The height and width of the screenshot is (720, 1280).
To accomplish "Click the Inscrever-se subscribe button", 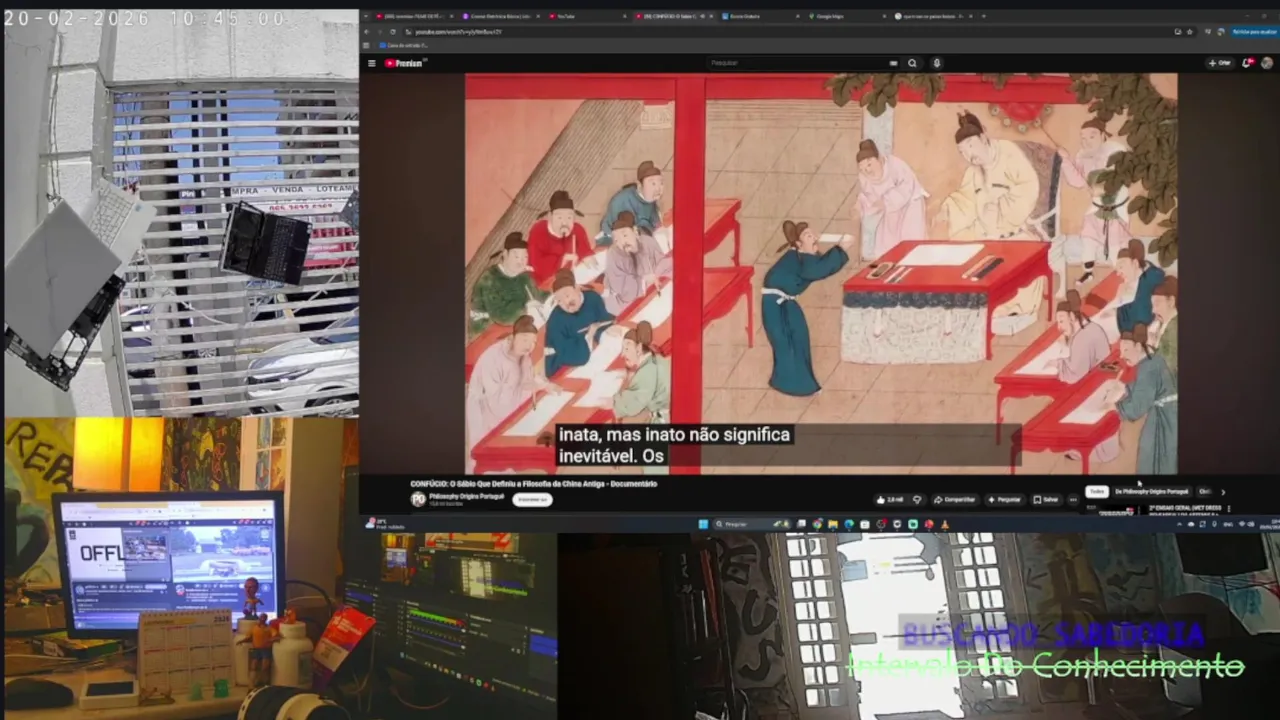I will [x=532, y=499].
